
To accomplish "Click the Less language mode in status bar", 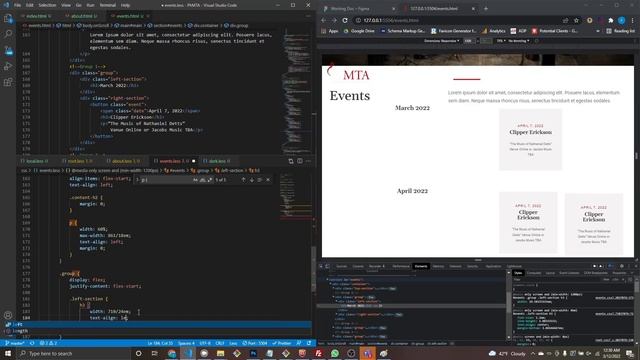I will pos(233,343).
